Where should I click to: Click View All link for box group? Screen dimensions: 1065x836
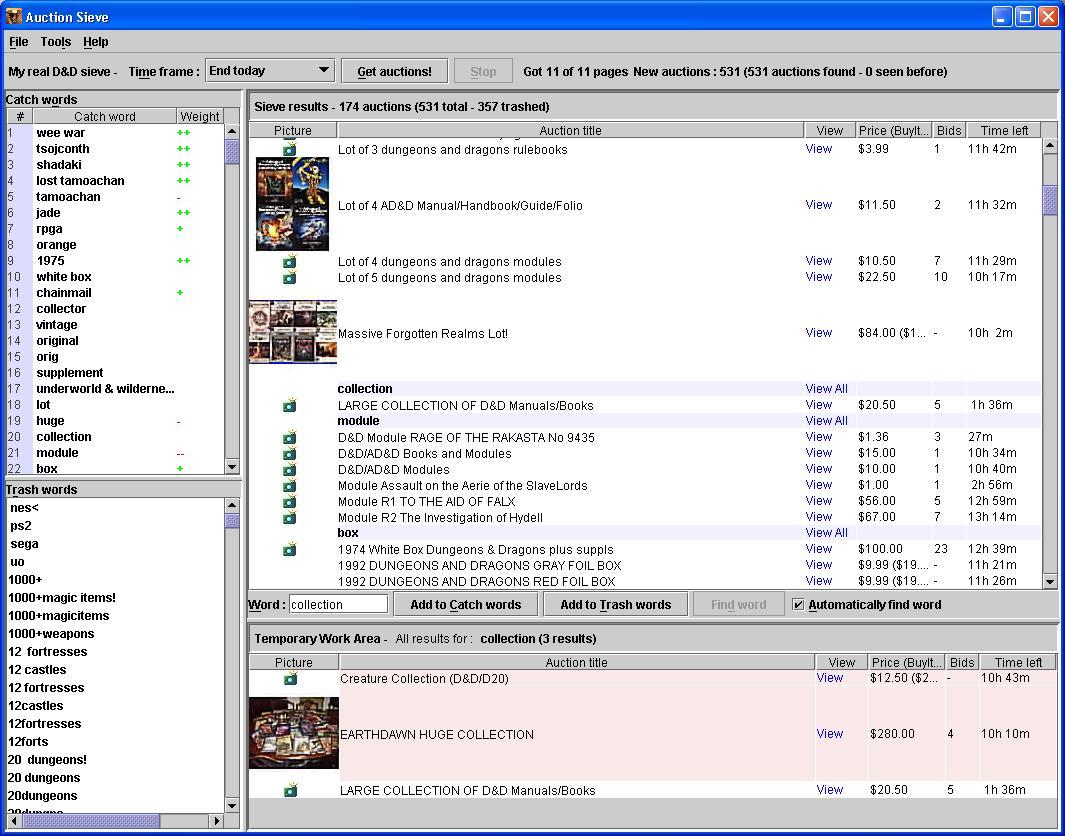[x=826, y=532]
